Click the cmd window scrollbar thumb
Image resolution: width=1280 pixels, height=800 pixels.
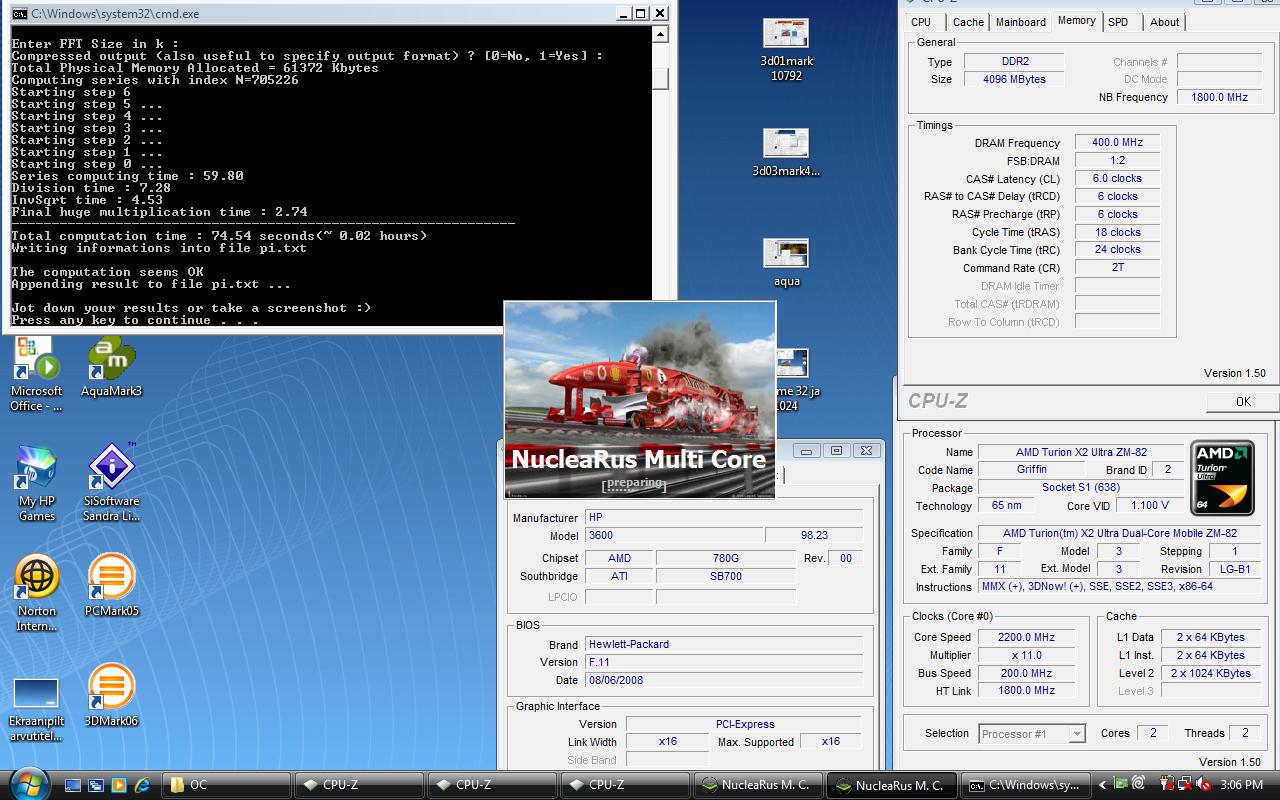pyautogui.click(x=660, y=79)
